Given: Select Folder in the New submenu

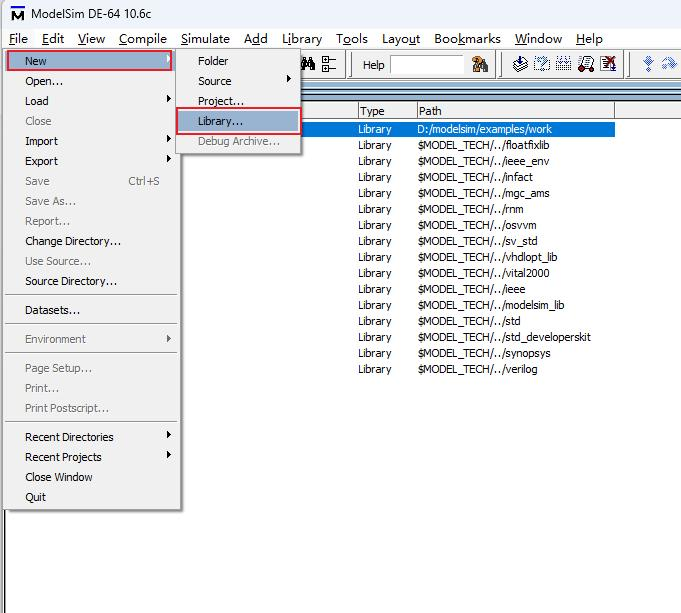Looking at the screenshot, I should pos(238,61).
